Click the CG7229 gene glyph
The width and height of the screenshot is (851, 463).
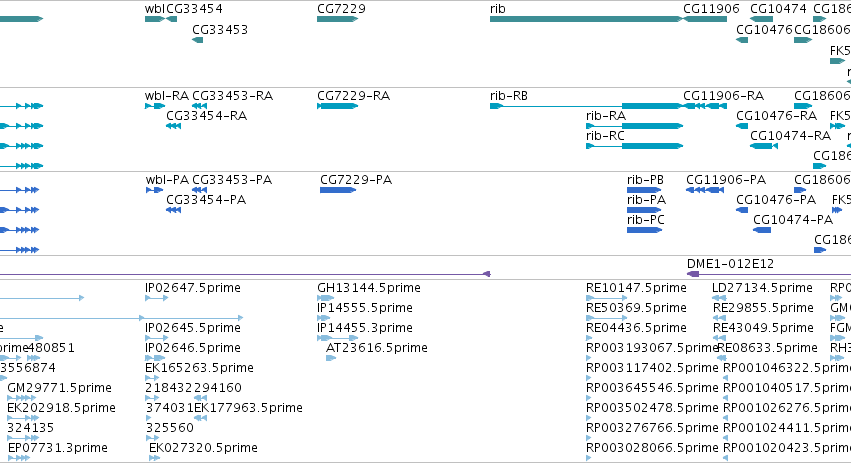tap(338, 19)
